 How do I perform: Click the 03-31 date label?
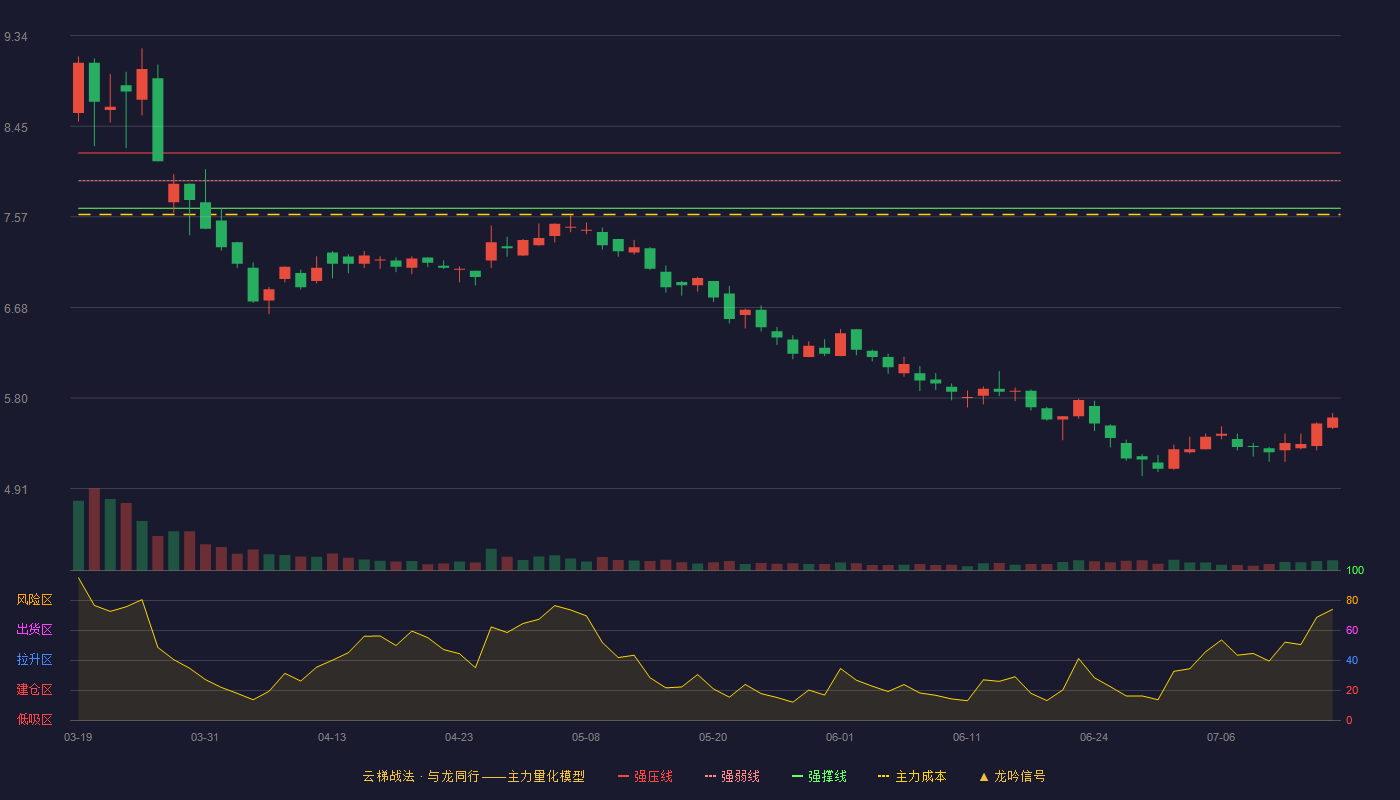pyautogui.click(x=205, y=737)
